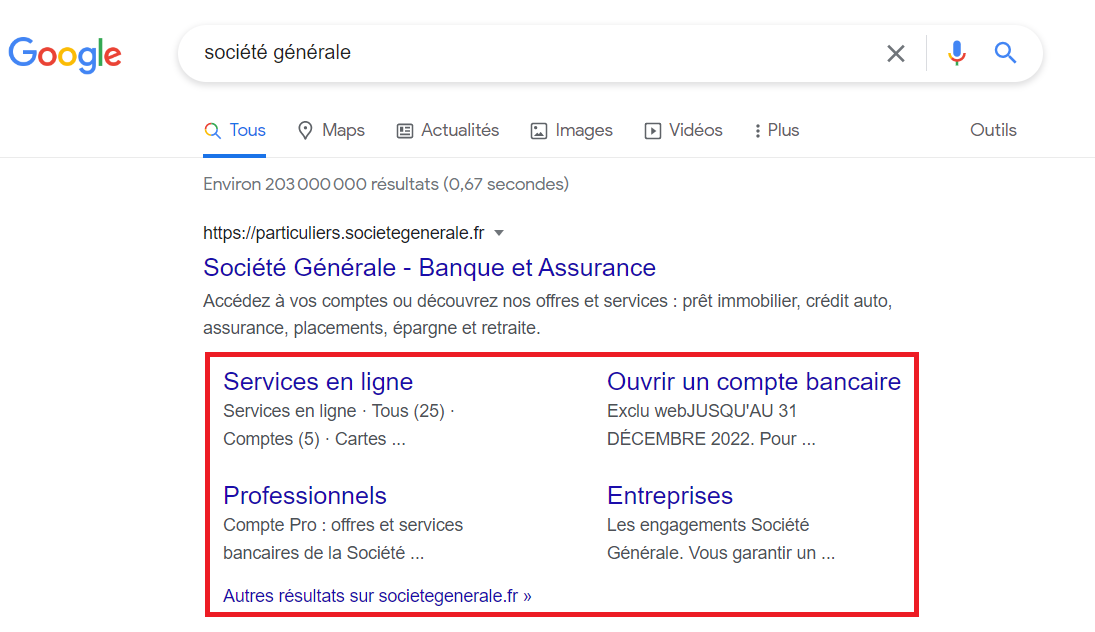
Task: Open the Société Générale main result link
Action: (429, 267)
